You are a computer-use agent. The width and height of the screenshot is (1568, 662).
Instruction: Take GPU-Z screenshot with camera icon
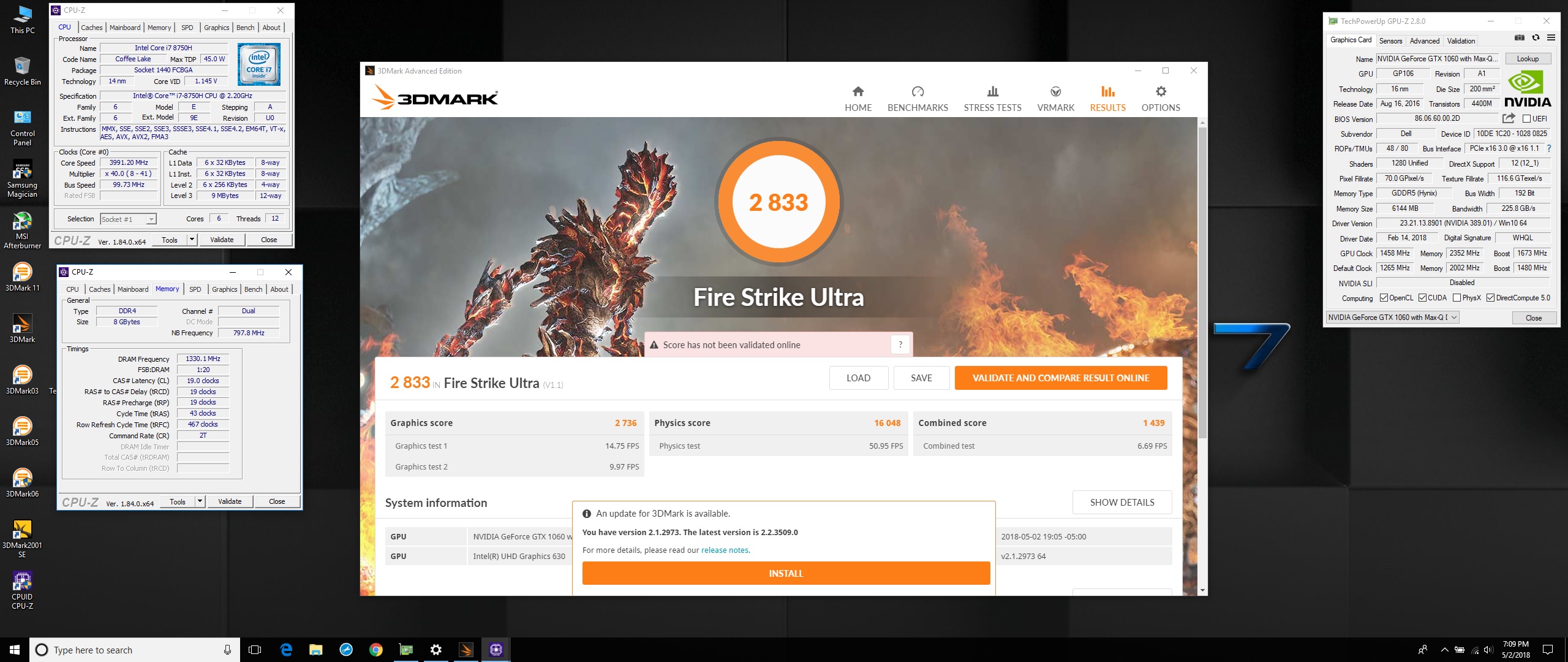(x=1519, y=38)
